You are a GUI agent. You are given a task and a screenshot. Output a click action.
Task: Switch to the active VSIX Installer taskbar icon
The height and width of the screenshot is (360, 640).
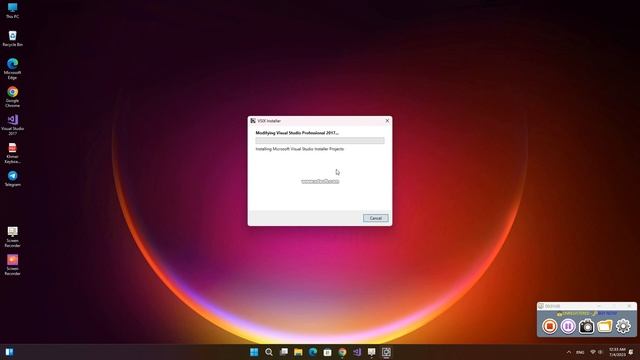386,352
